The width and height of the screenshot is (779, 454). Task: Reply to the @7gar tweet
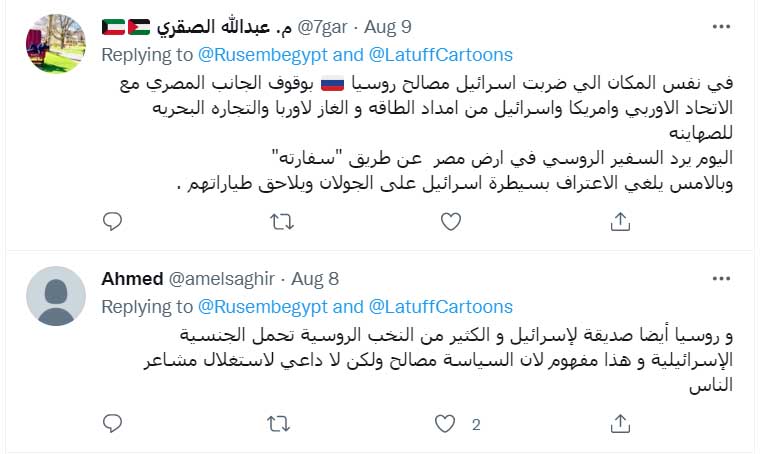coord(113,222)
